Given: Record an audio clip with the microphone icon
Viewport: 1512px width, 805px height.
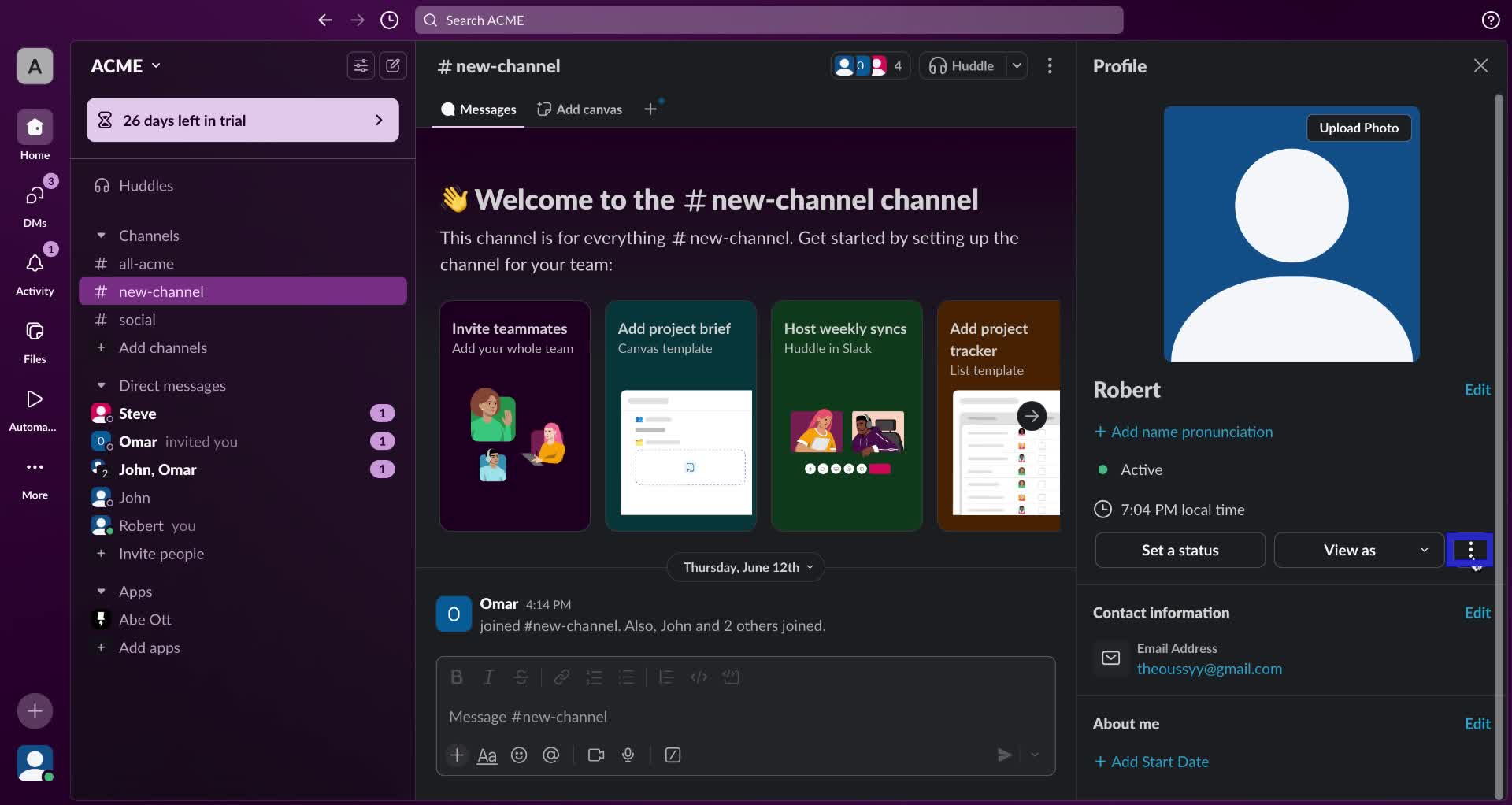Looking at the screenshot, I should tap(628, 755).
